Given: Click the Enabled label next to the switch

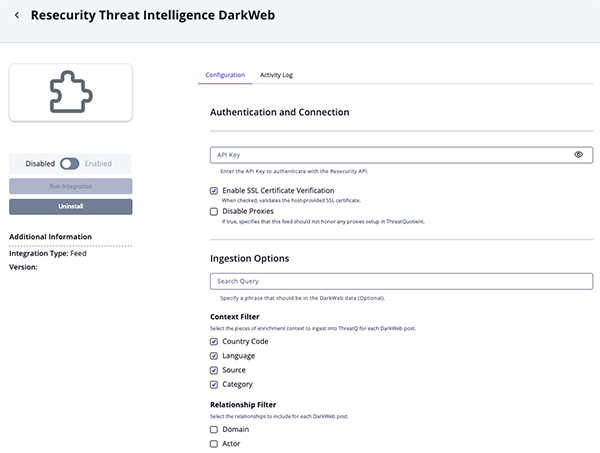Looking at the screenshot, I should tap(98, 163).
